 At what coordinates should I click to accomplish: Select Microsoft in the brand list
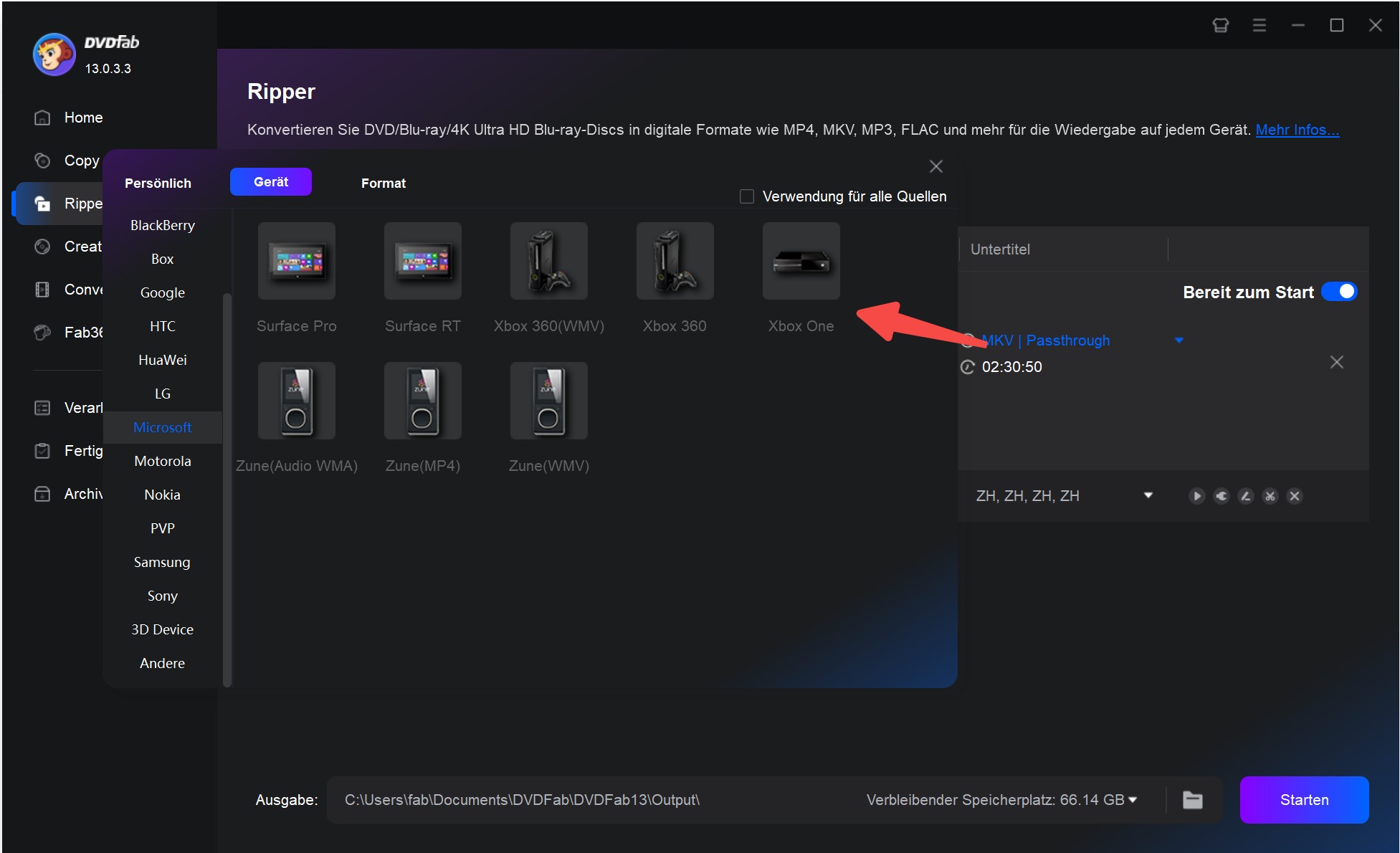163,427
